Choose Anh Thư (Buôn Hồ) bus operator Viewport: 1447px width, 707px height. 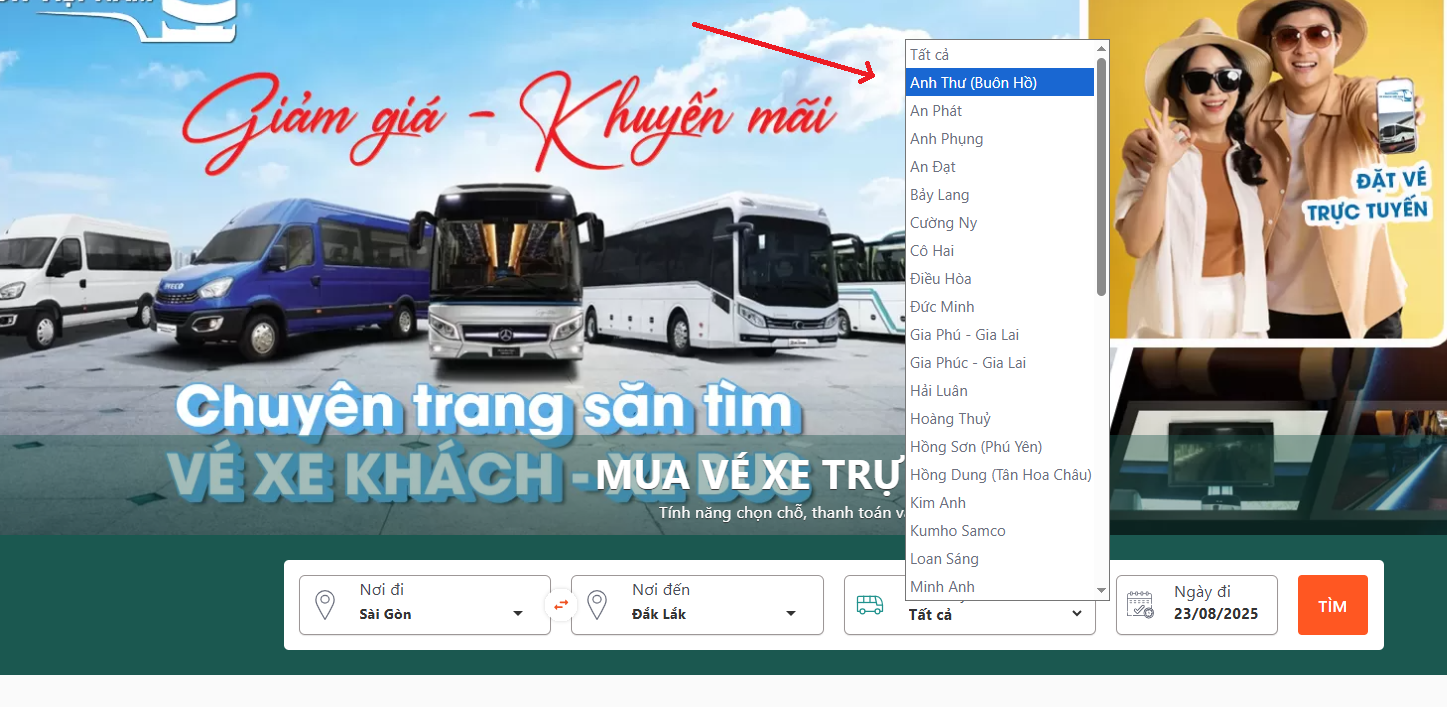1000,83
